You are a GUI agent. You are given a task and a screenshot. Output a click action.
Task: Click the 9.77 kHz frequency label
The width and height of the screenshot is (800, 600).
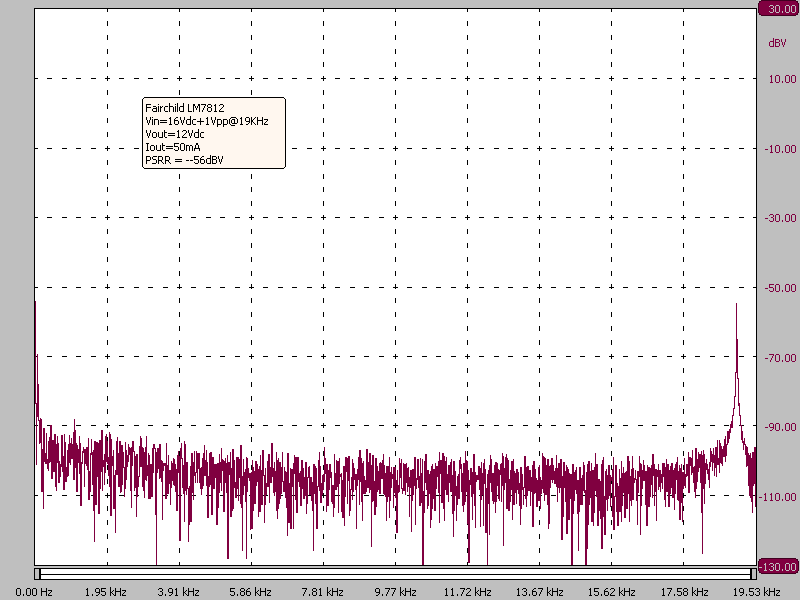coord(395,592)
